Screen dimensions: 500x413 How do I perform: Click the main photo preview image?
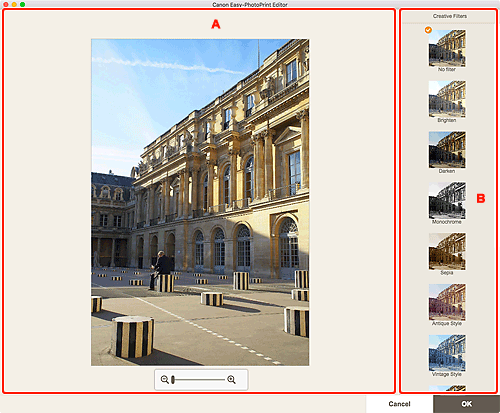(x=200, y=202)
